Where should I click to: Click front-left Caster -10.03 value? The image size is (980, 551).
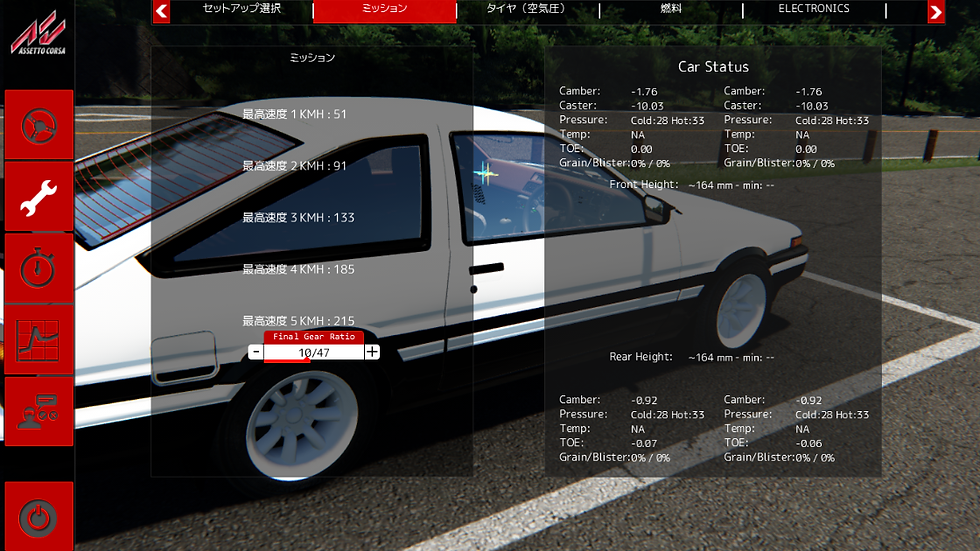[x=647, y=106]
